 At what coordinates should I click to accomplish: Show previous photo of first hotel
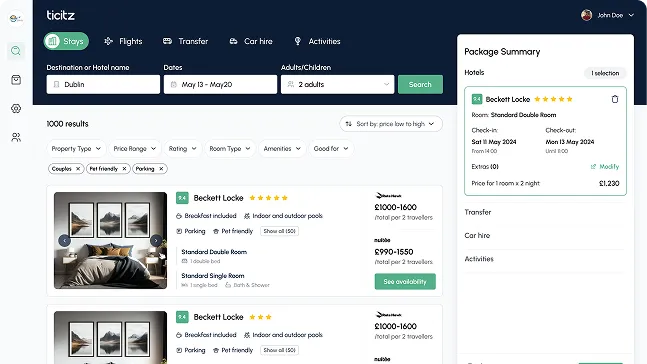pyautogui.click(x=64, y=241)
